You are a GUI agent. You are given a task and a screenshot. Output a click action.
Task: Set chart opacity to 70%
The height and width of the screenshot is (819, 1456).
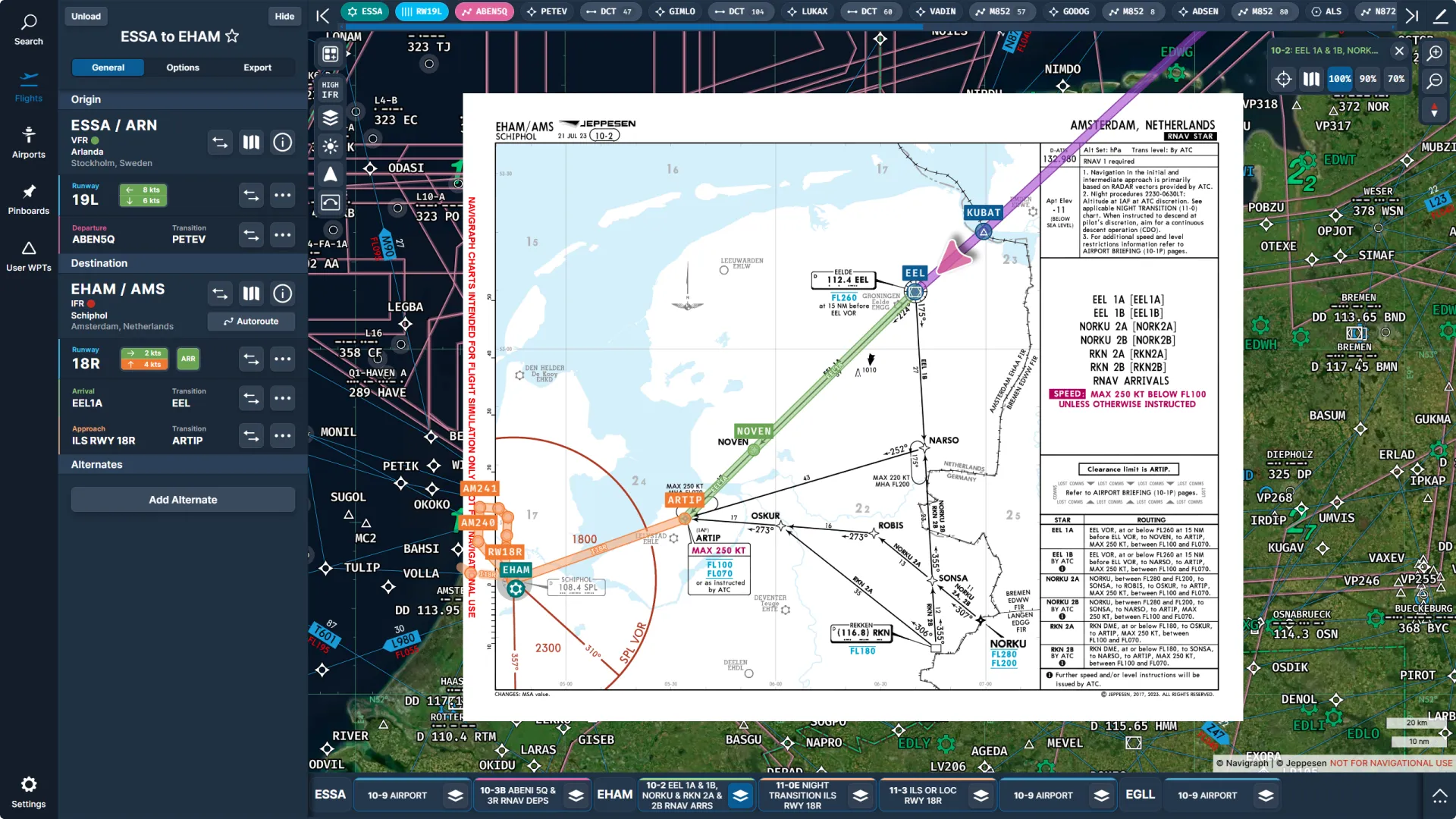(x=1396, y=79)
